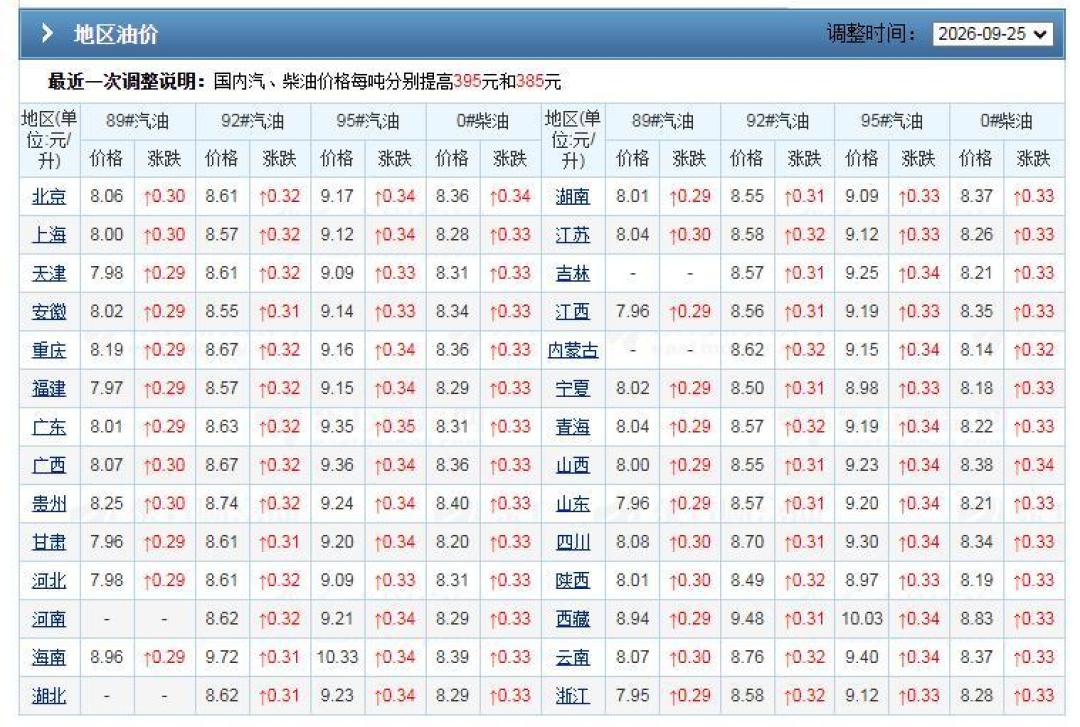Open the 浙江 region link
Image resolution: width=1080 pixels, height=727 pixels.
pos(572,695)
